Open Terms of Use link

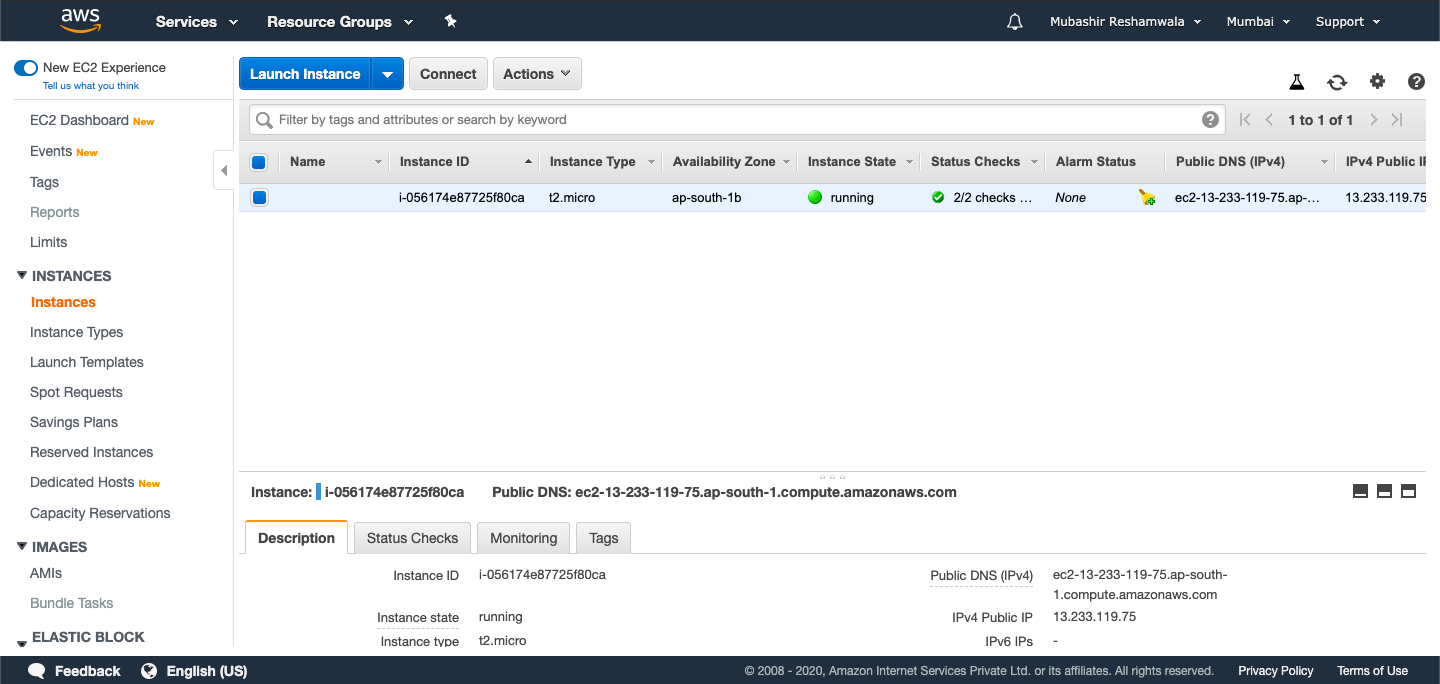(x=1372, y=671)
